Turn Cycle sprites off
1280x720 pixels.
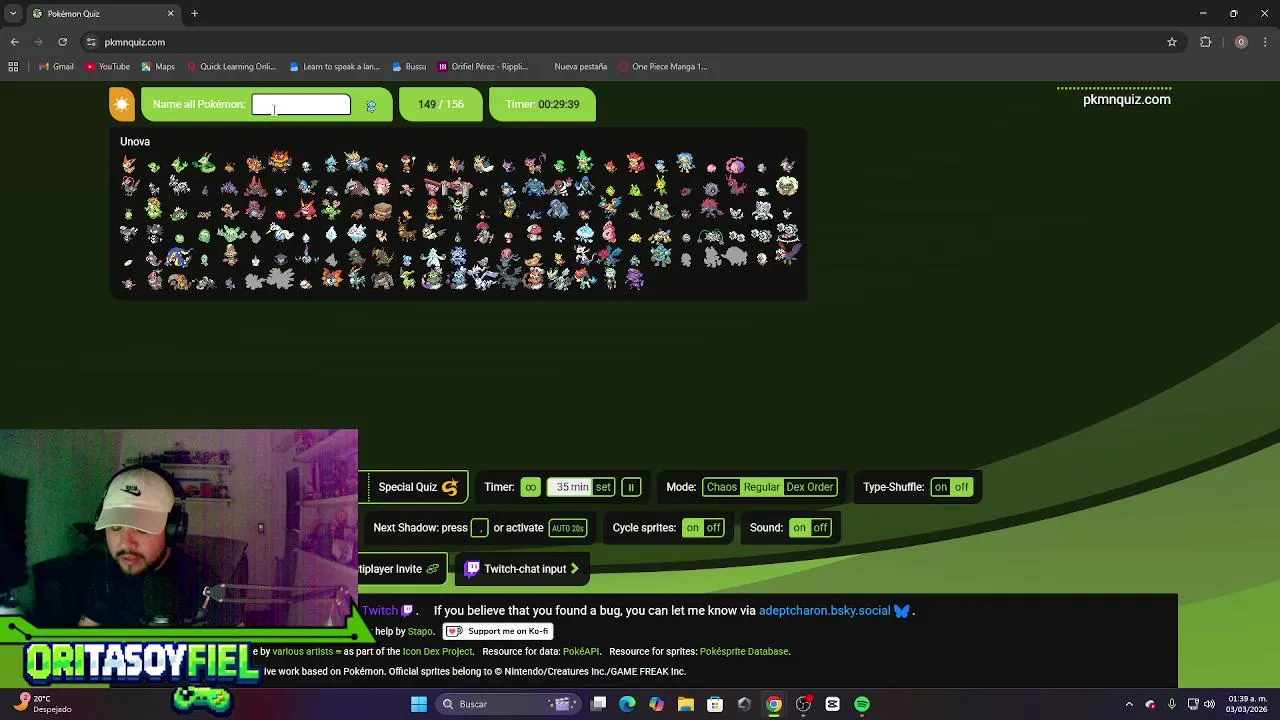pos(713,528)
